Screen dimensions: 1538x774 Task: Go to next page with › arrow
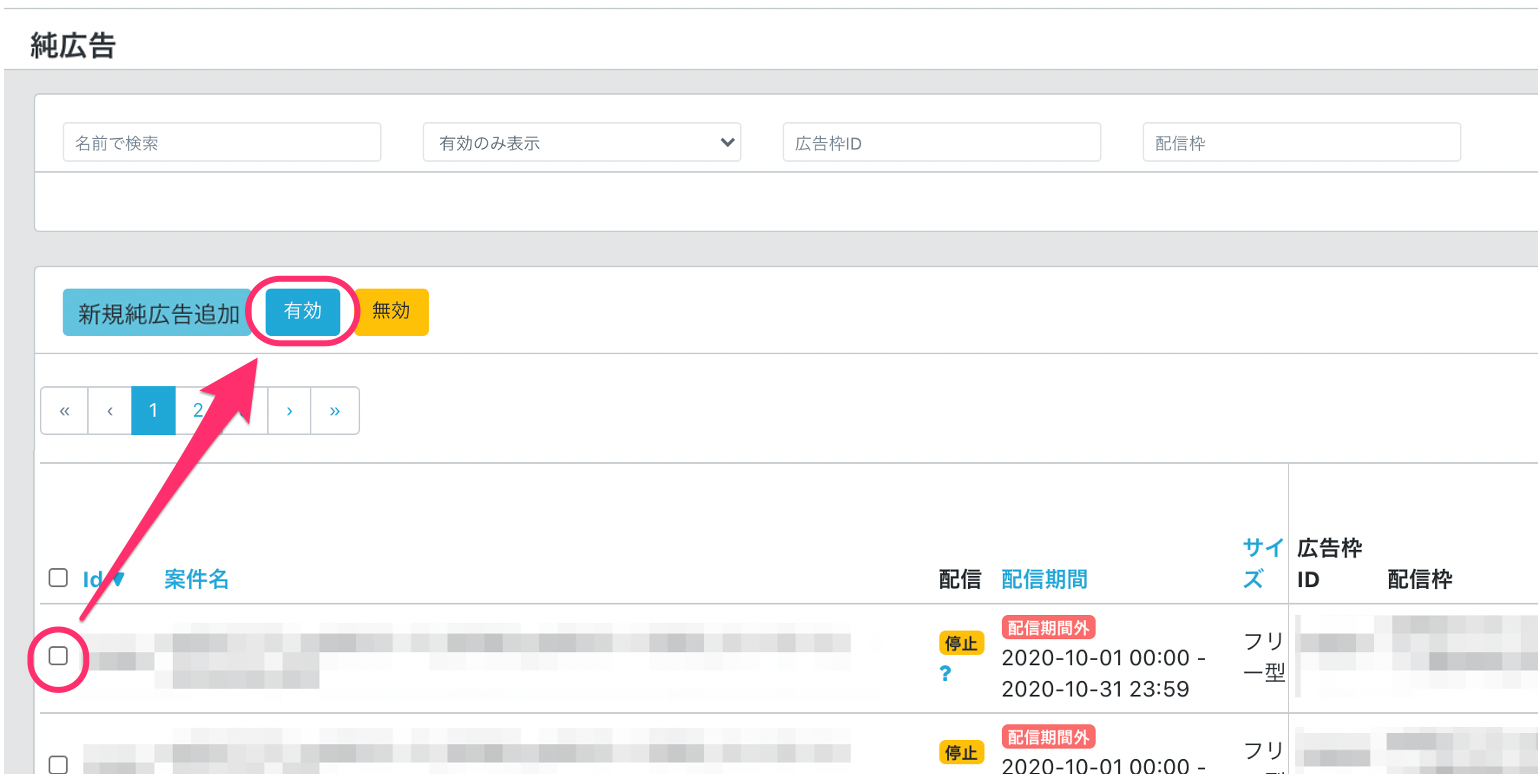289,411
